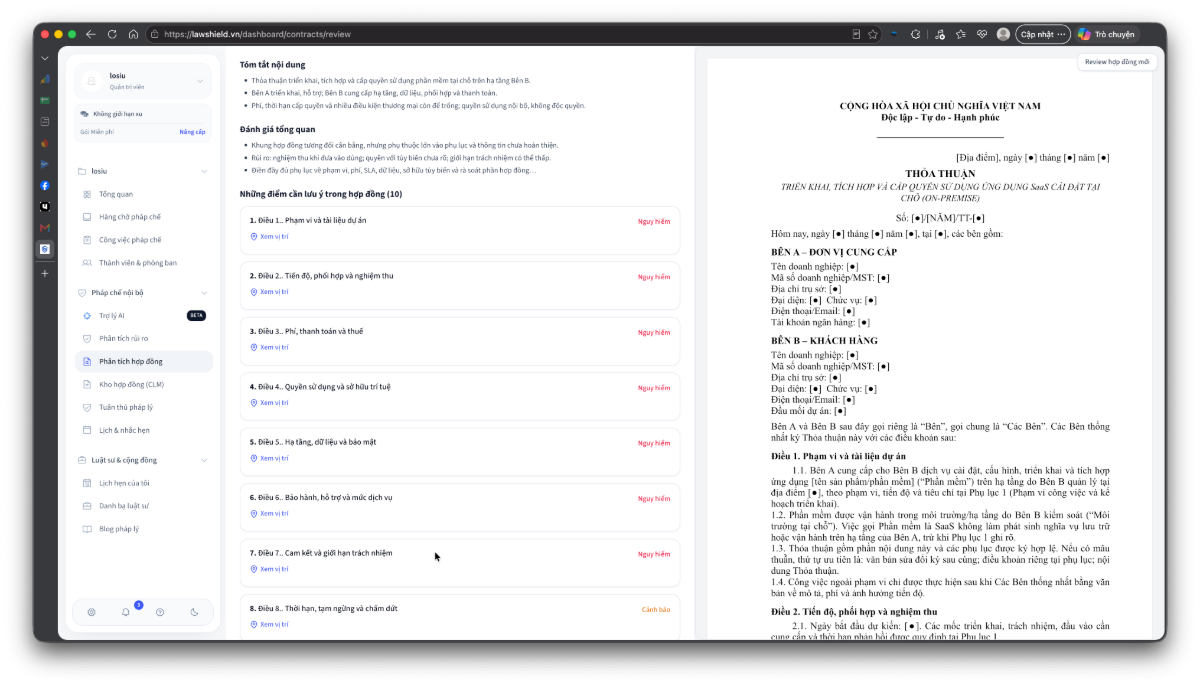Click Xem vị trí under Điều 3 Phí, thanh toán
1200x686 pixels.
point(269,347)
